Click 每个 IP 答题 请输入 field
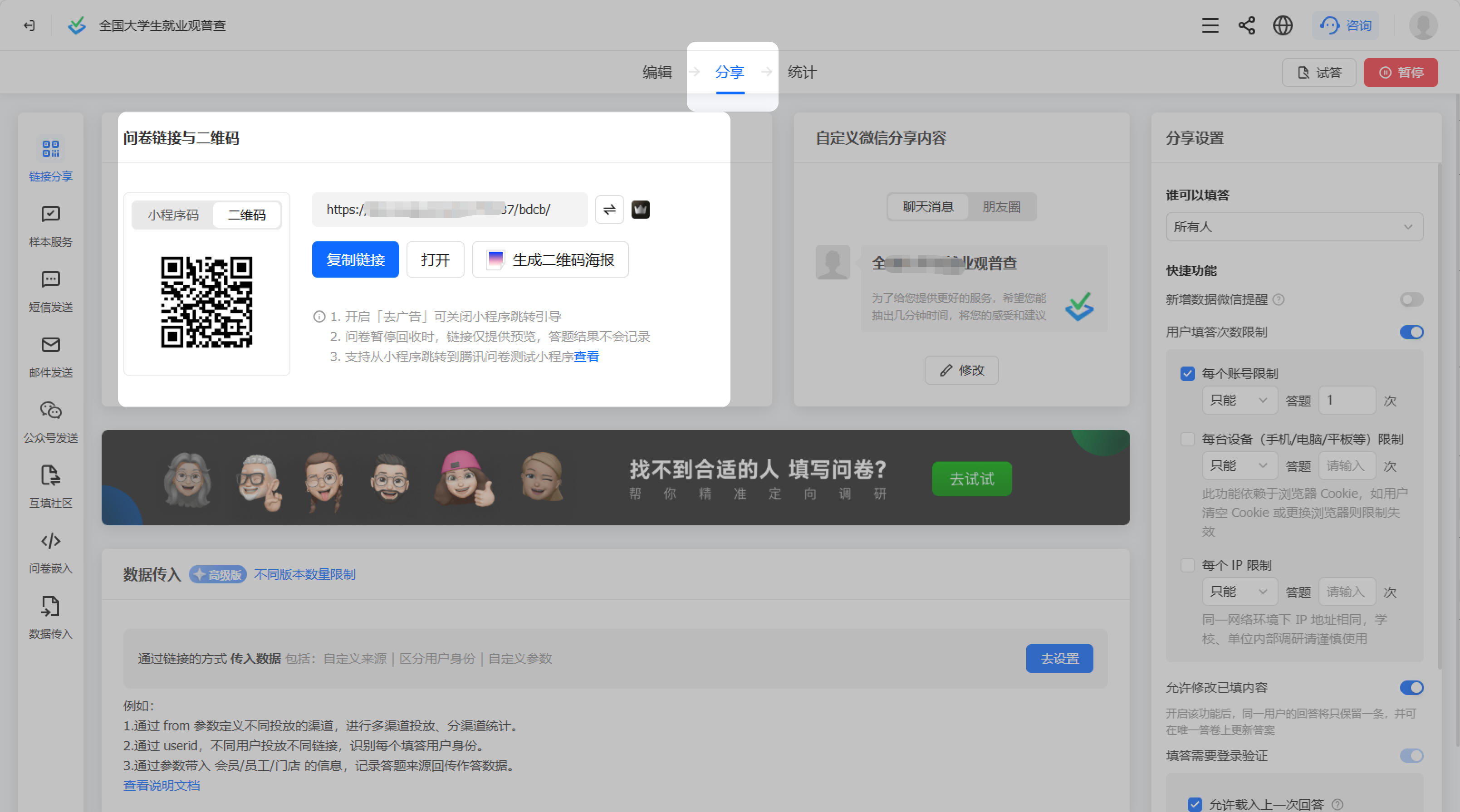 pos(1347,592)
